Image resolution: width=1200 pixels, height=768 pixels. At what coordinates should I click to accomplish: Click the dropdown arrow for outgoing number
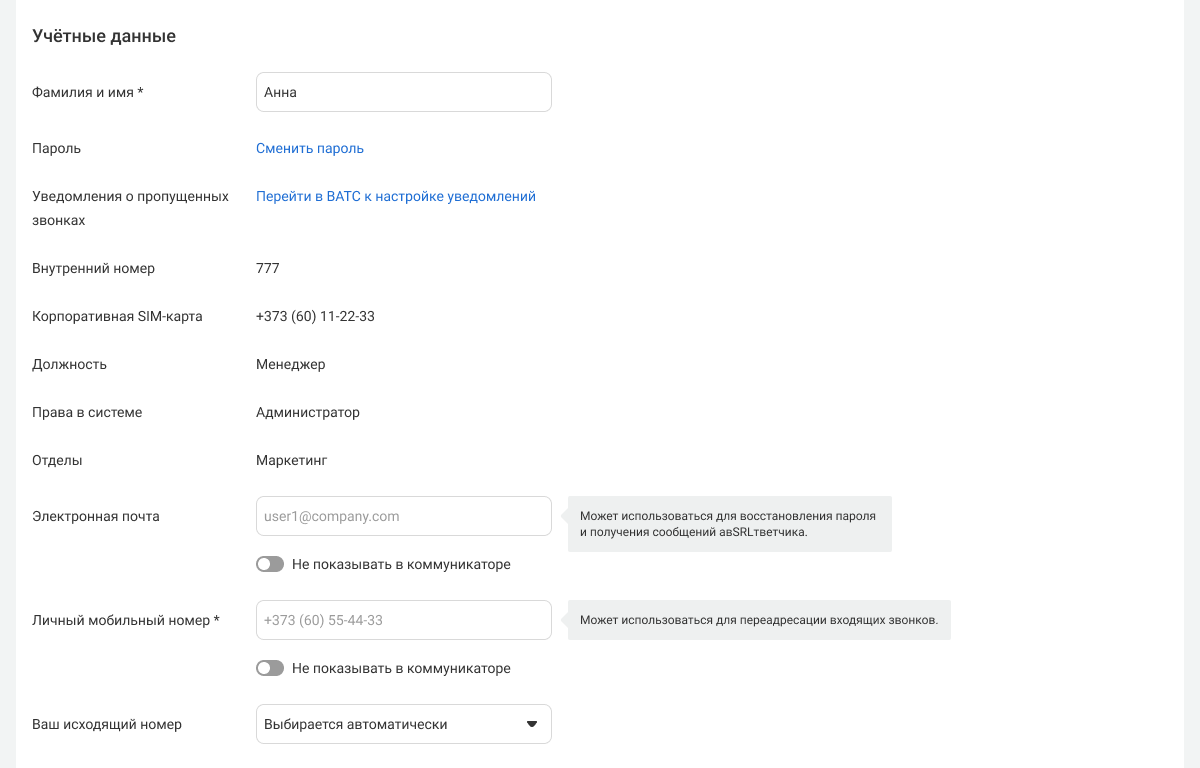click(x=532, y=724)
